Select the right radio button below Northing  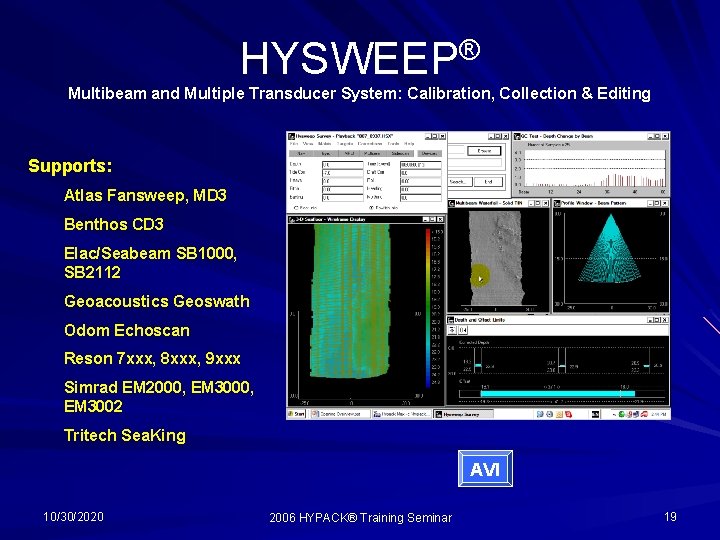pyautogui.click(x=371, y=208)
